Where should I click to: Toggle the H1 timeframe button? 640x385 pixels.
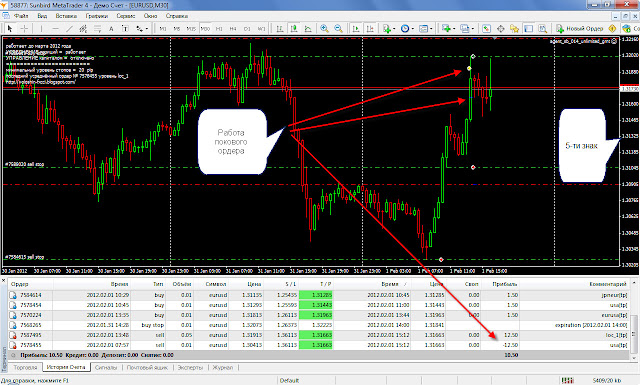pyautogui.click(x=219, y=29)
